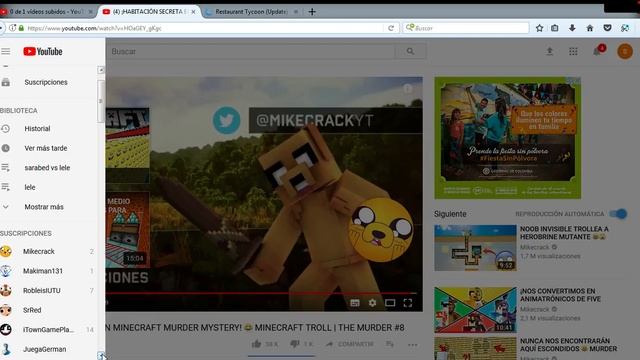
Task: Open the YouTube apps grid icon
Action: click(573, 51)
